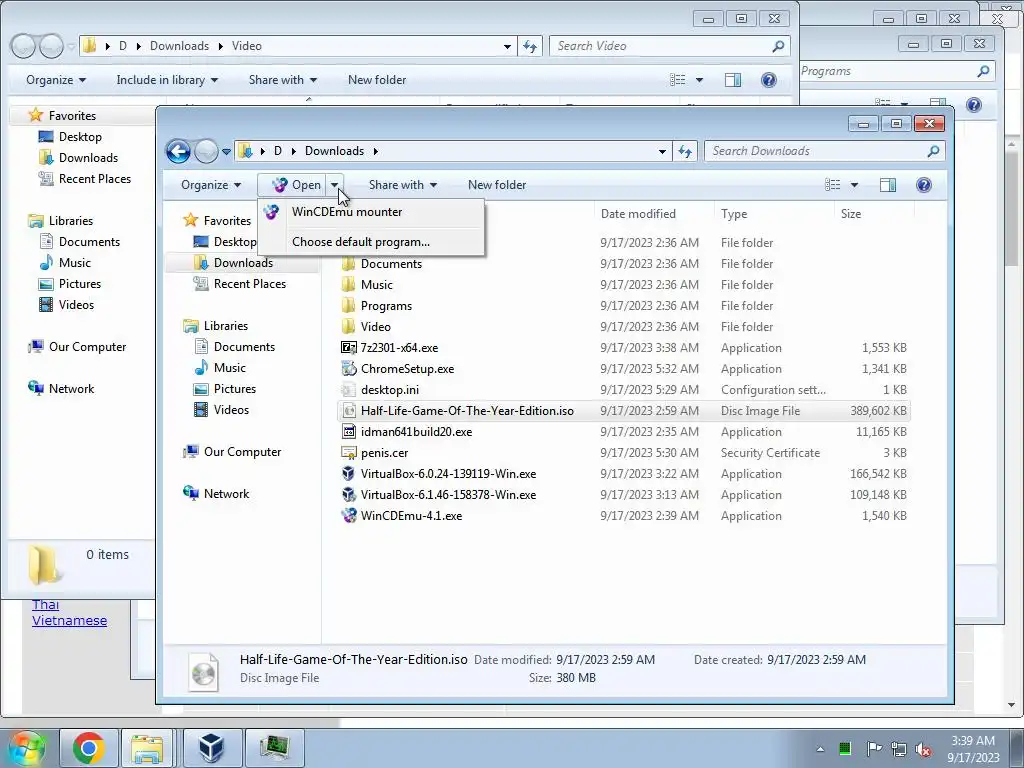Image resolution: width=1024 pixels, height=768 pixels.
Task: Change view icon in Downloads window
Action: point(833,185)
